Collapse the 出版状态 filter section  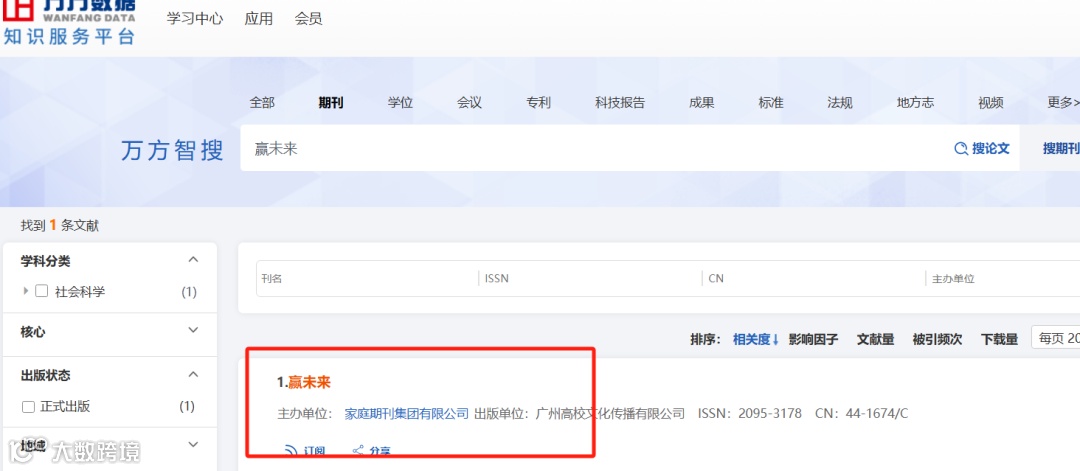pos(193,375)
